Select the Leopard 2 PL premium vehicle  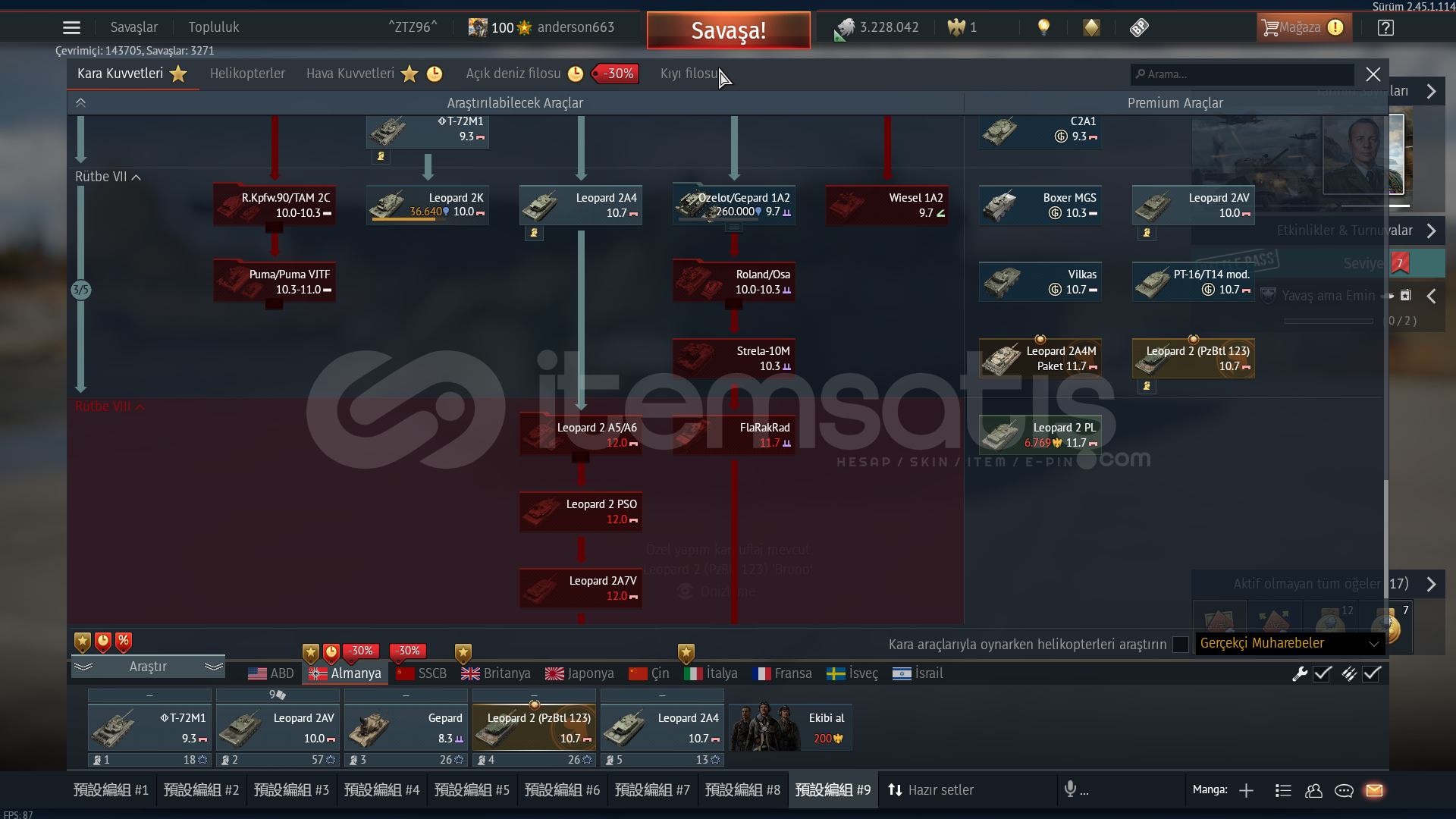[x=1040, y=435]
